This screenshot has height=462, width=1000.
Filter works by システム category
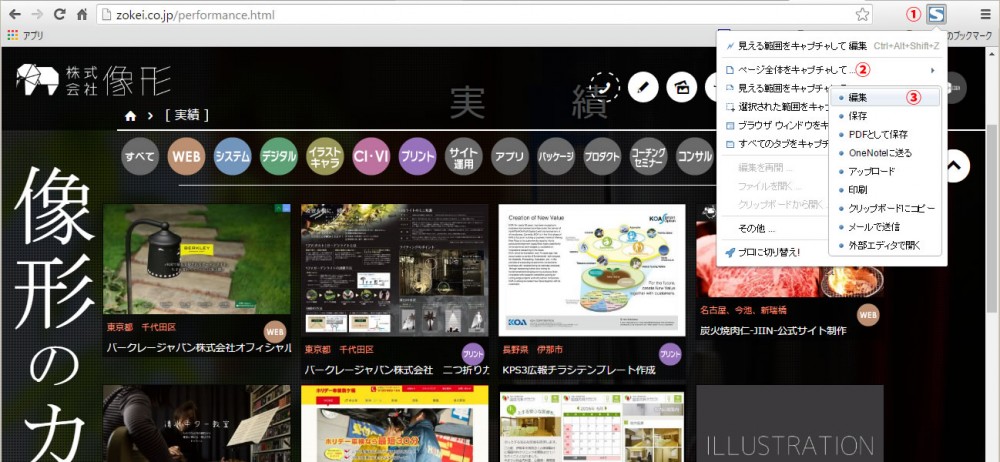(232, 156)
